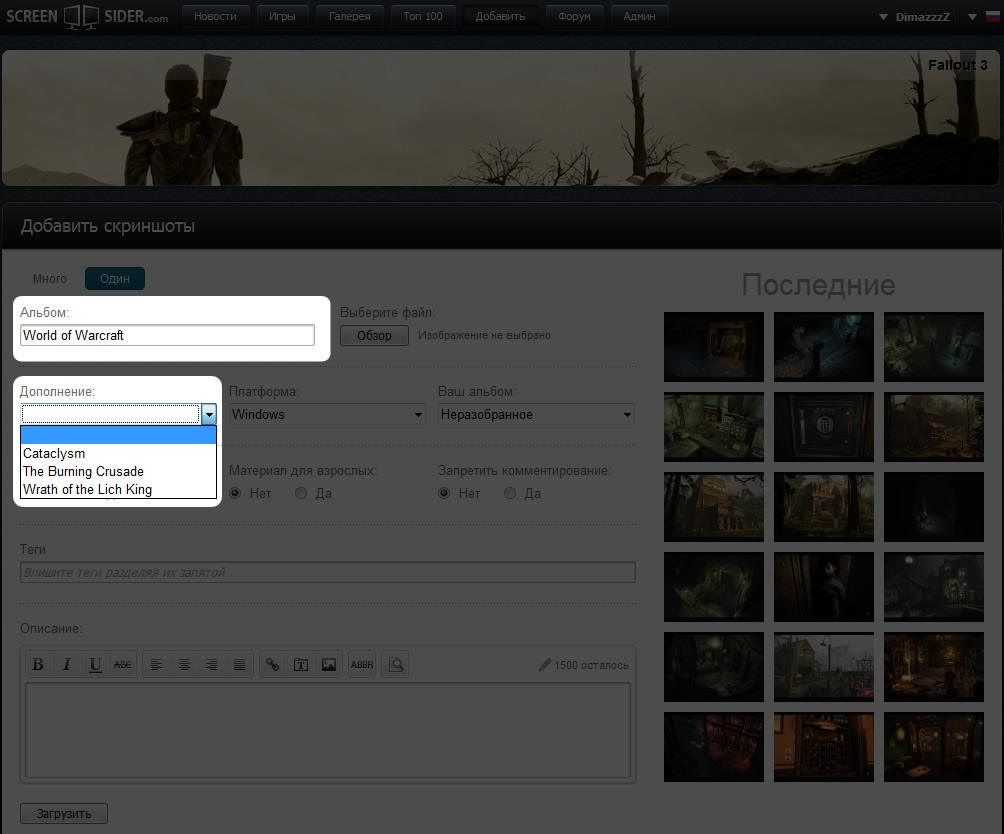Click the text box T icon

click(x=301, y=664)
